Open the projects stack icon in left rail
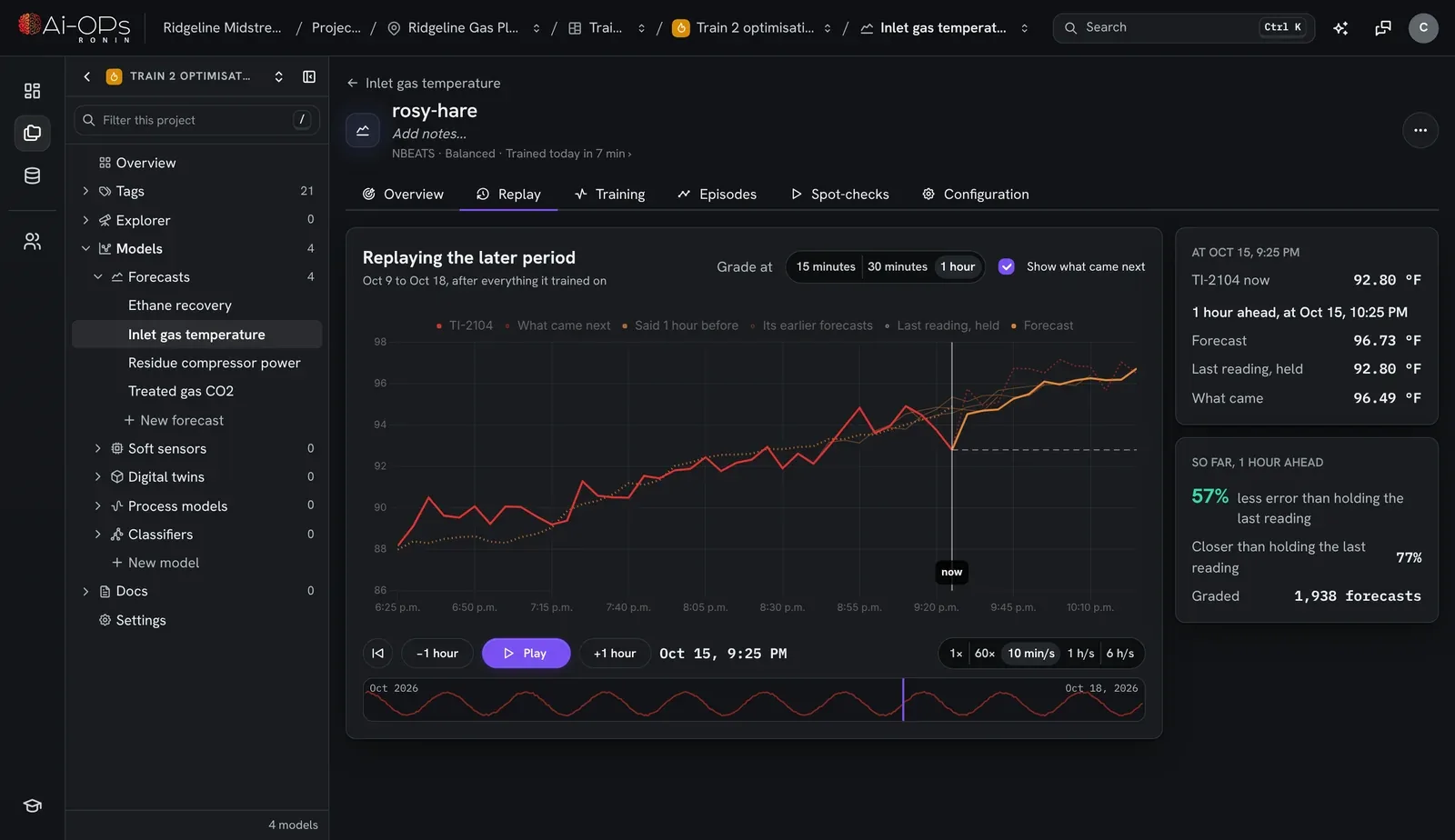 click(32, 134)
